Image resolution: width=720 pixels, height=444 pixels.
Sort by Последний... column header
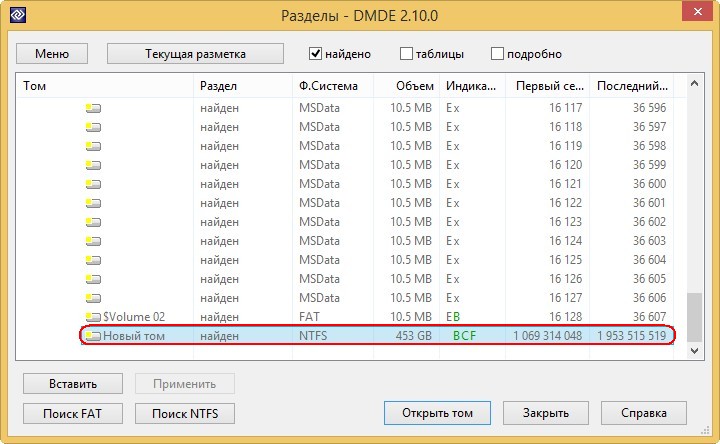pyautogui.click(x=631, y=86)
